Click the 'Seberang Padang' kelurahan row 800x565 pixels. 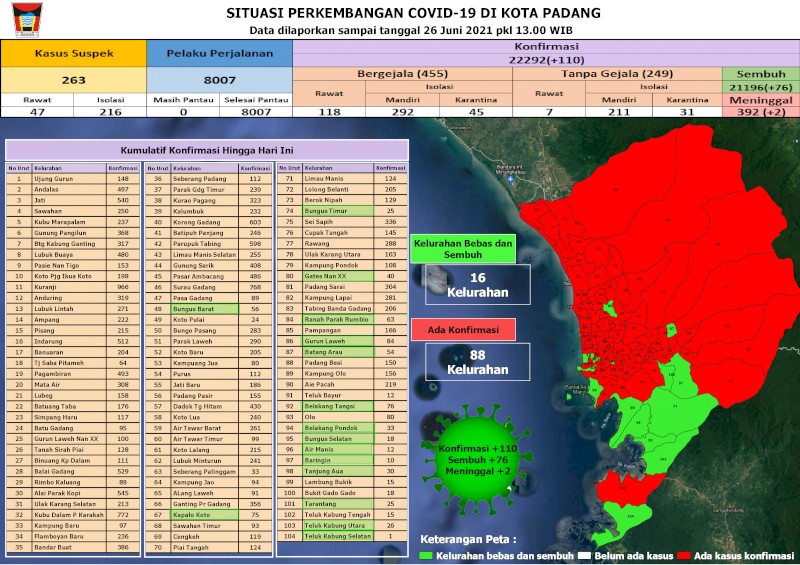(x=209, y=179)
